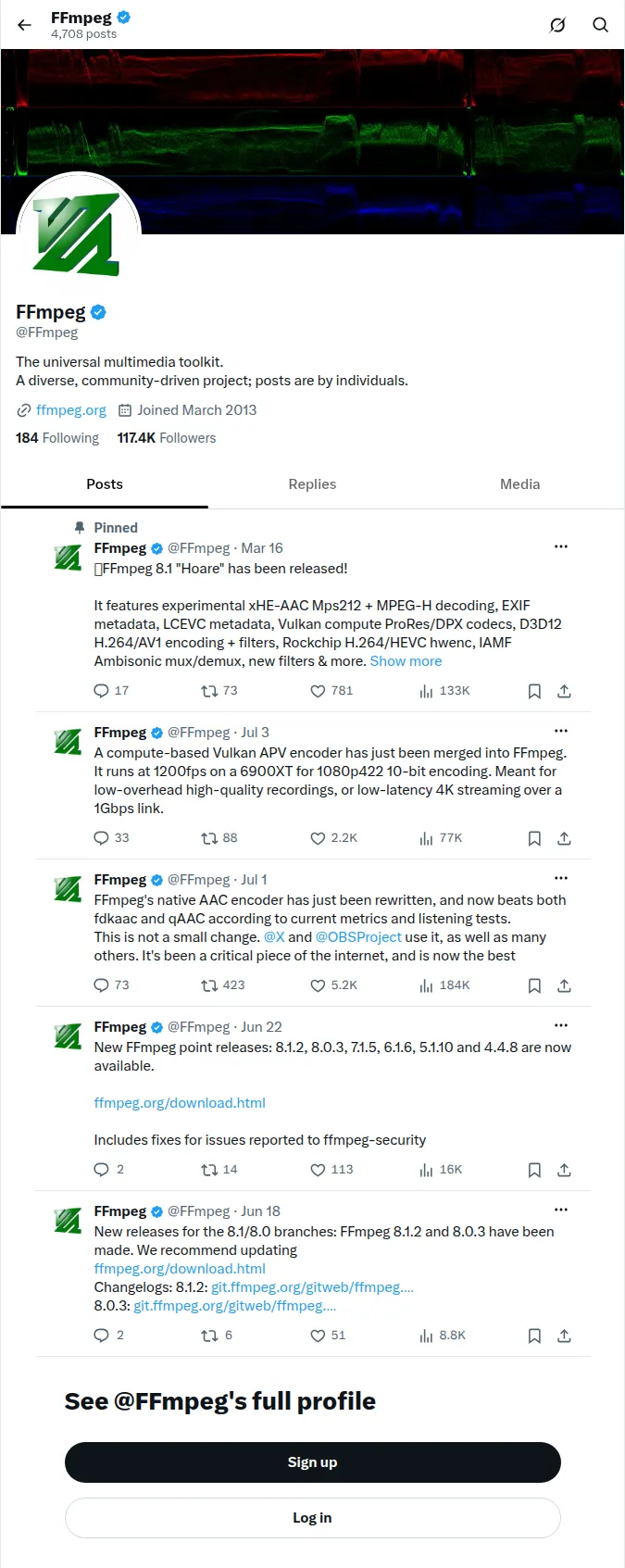Open search with the magnifier icon

(601, 25)
